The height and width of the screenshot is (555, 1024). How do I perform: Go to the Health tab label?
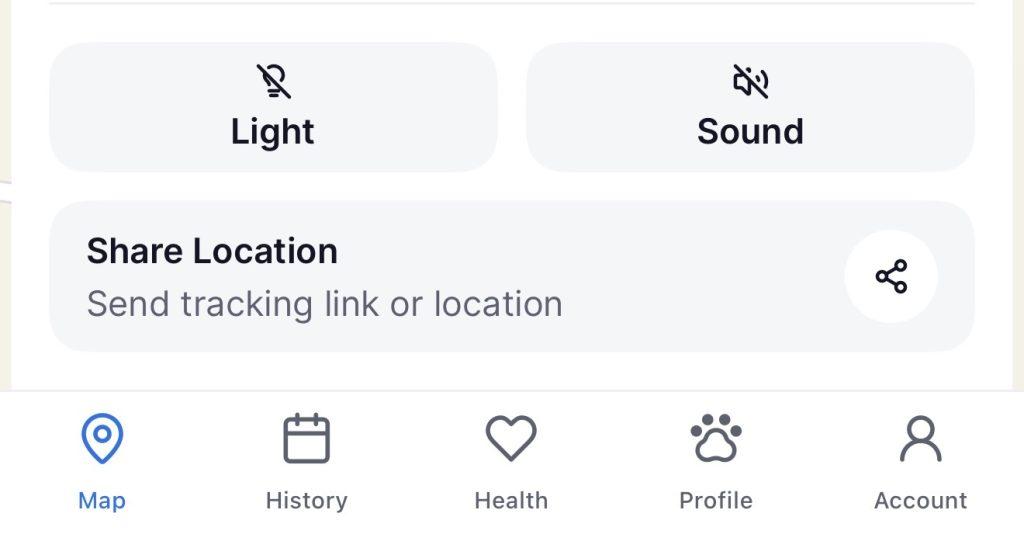(x=511, y=501)
